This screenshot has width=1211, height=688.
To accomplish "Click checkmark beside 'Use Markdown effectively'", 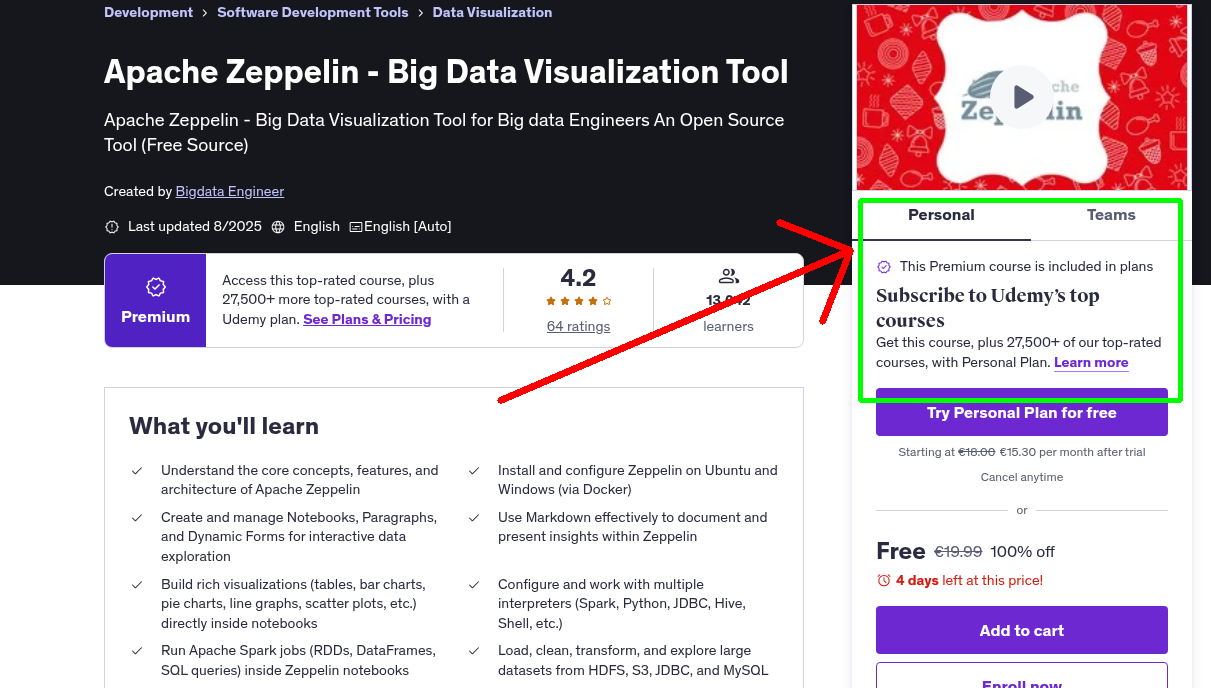I will (x=474, y=517).
